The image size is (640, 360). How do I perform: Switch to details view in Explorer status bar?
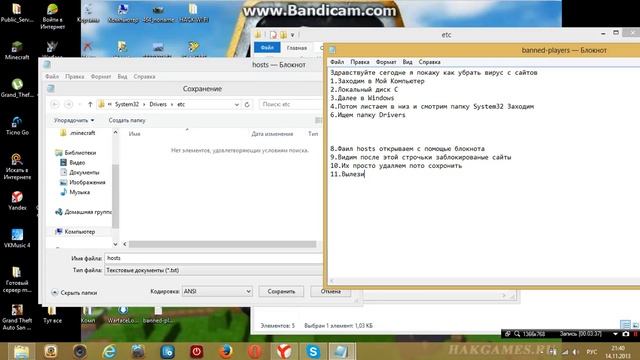[625, 325]
